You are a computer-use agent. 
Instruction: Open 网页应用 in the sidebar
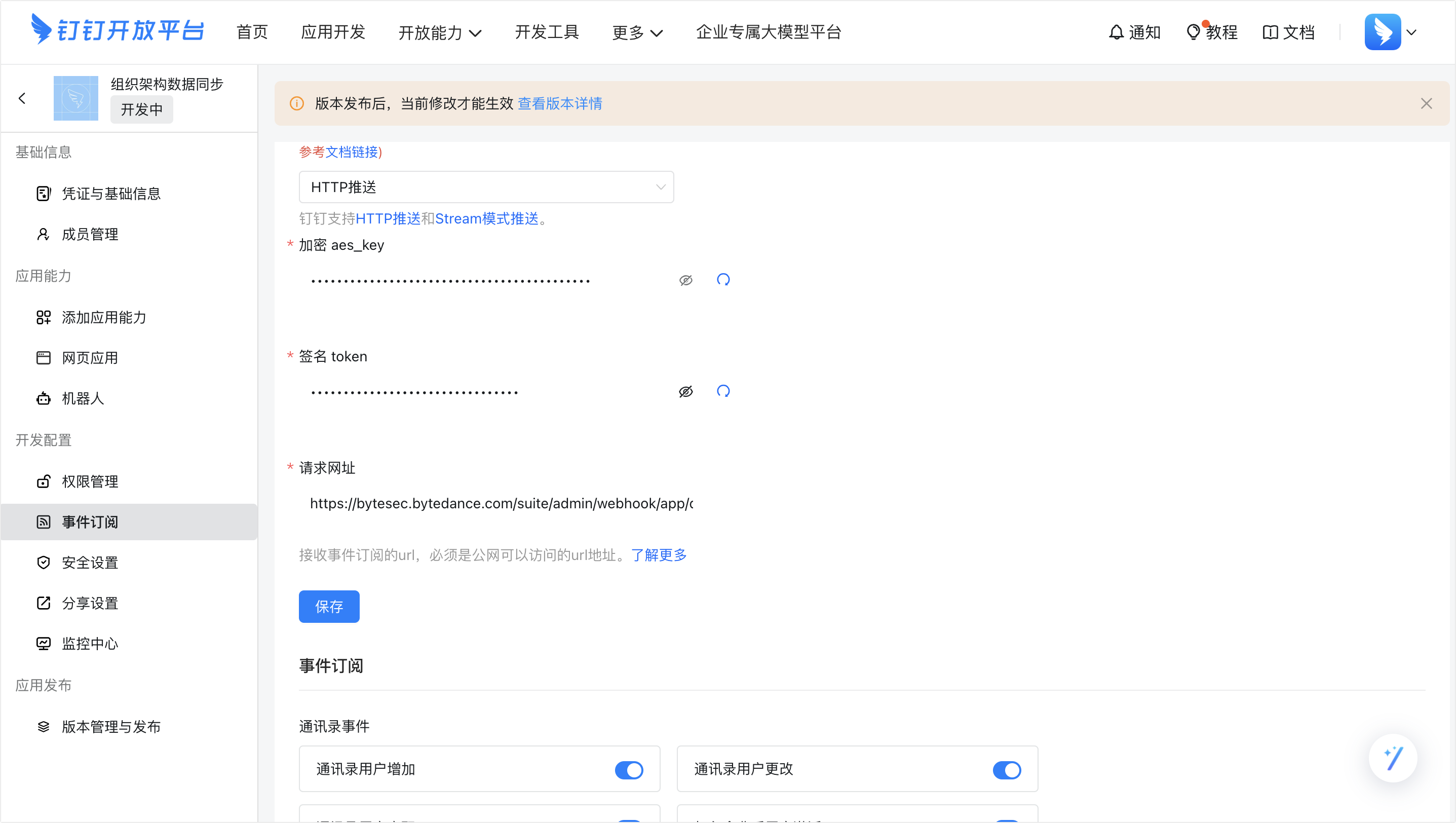[x=129, y=358]
